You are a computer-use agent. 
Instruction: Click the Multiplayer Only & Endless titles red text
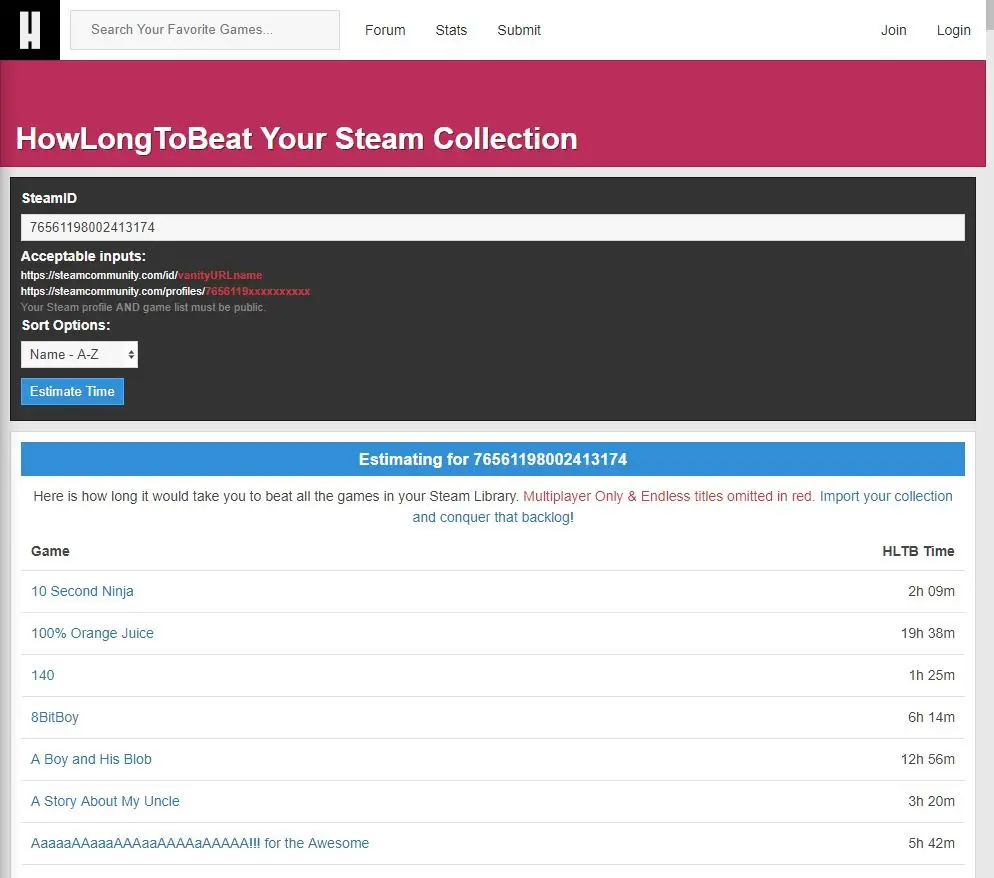[669, 496]
